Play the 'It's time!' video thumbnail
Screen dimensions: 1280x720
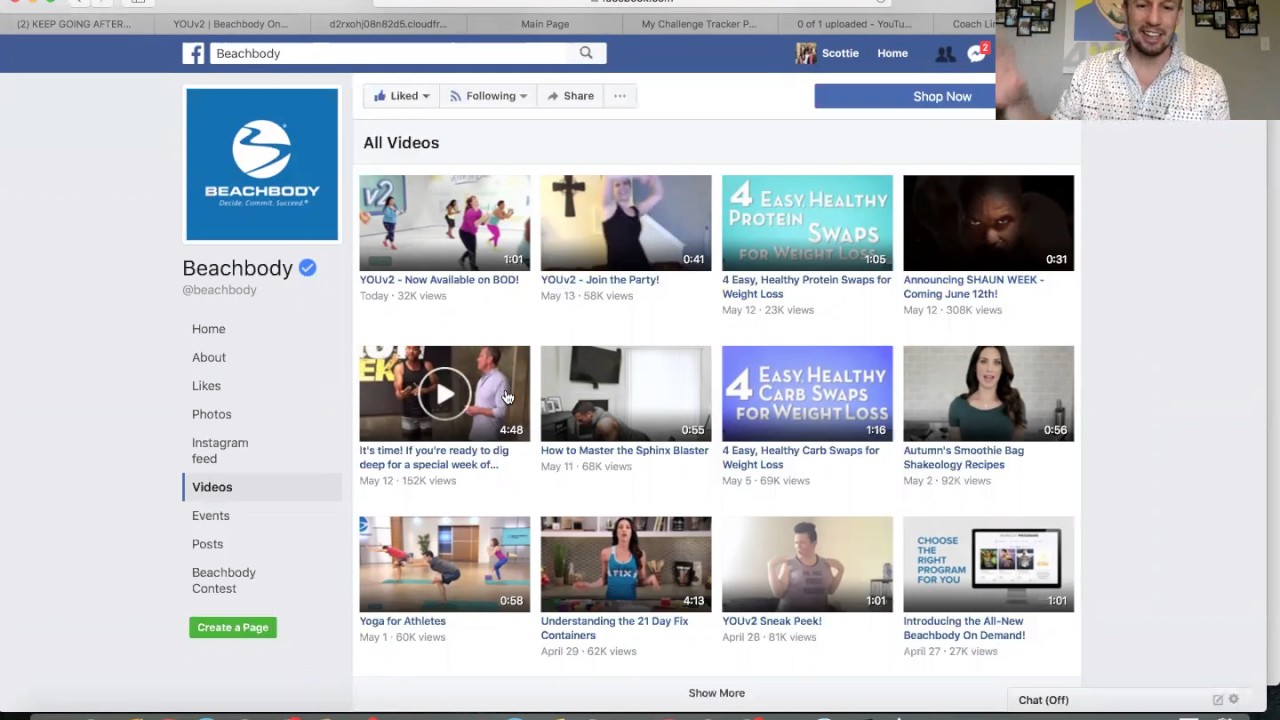click(x=445, y=393)
